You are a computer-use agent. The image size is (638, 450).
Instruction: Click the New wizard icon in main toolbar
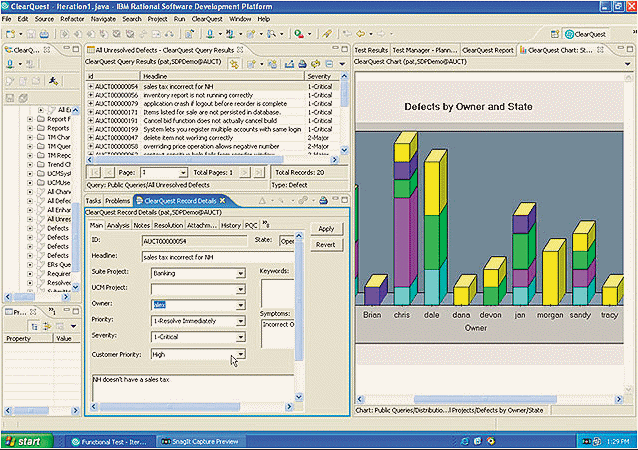11,34
